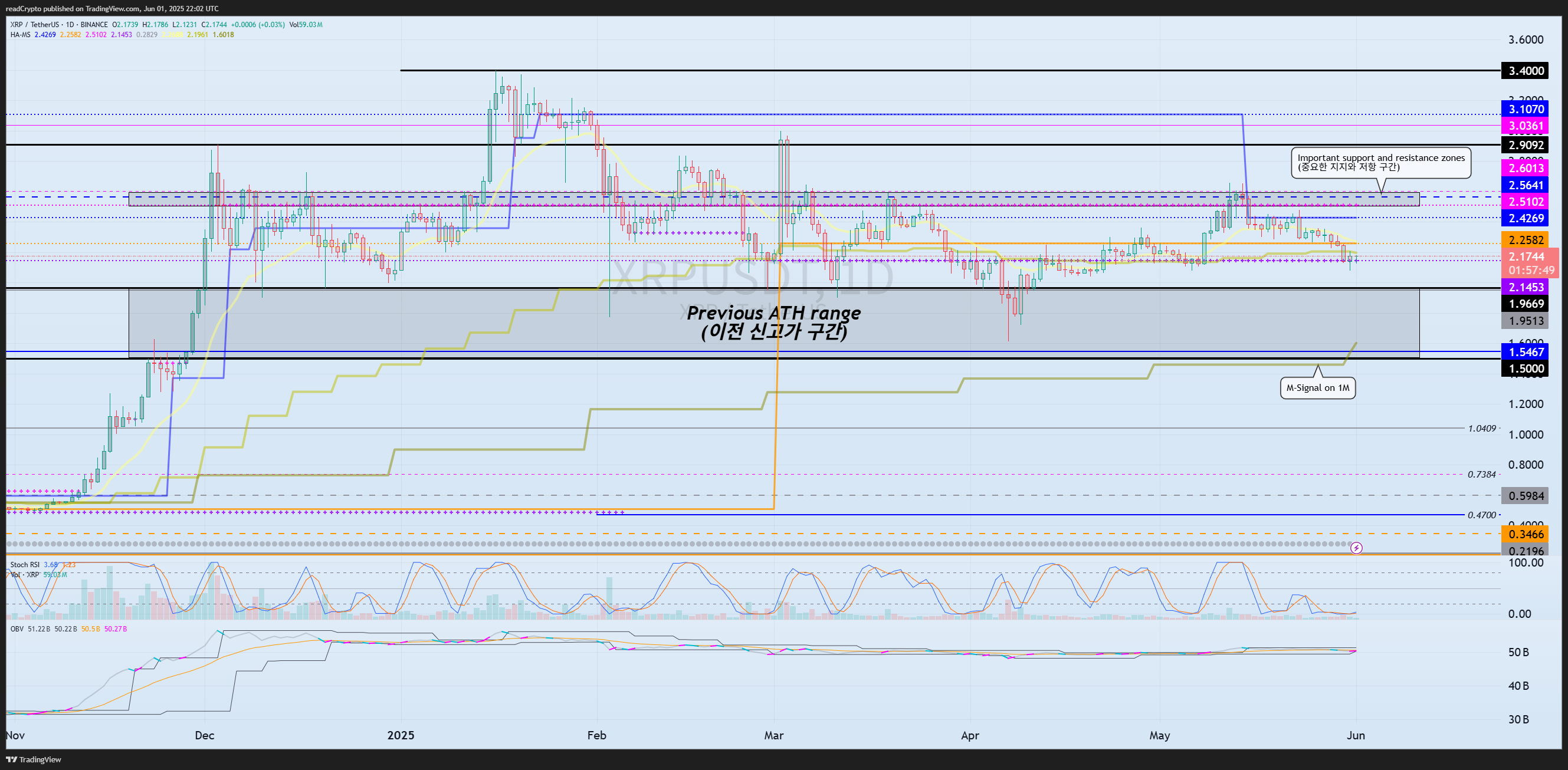This screenshot has width=1568, height=770.
Task: Click the 0.00 Stoch RSI scale label
Action: point(1519,614)
